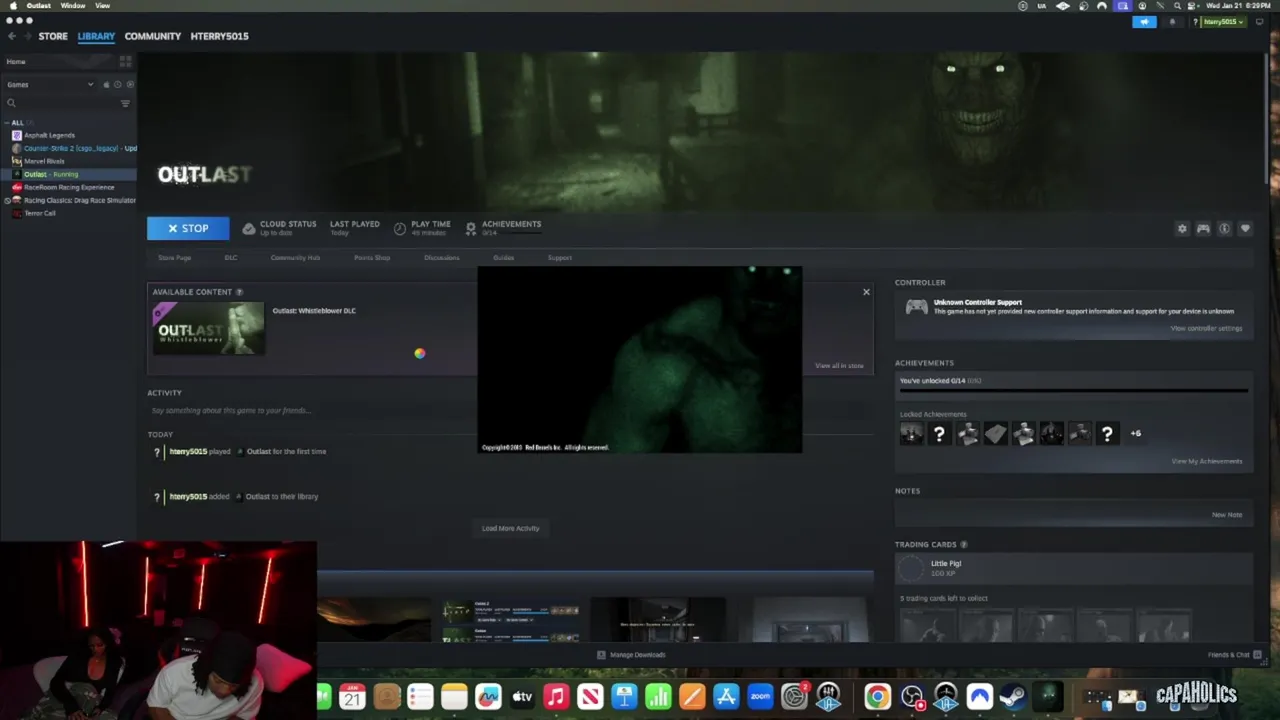Toggle the recent activity clock filter

click(x=117, y=85)
